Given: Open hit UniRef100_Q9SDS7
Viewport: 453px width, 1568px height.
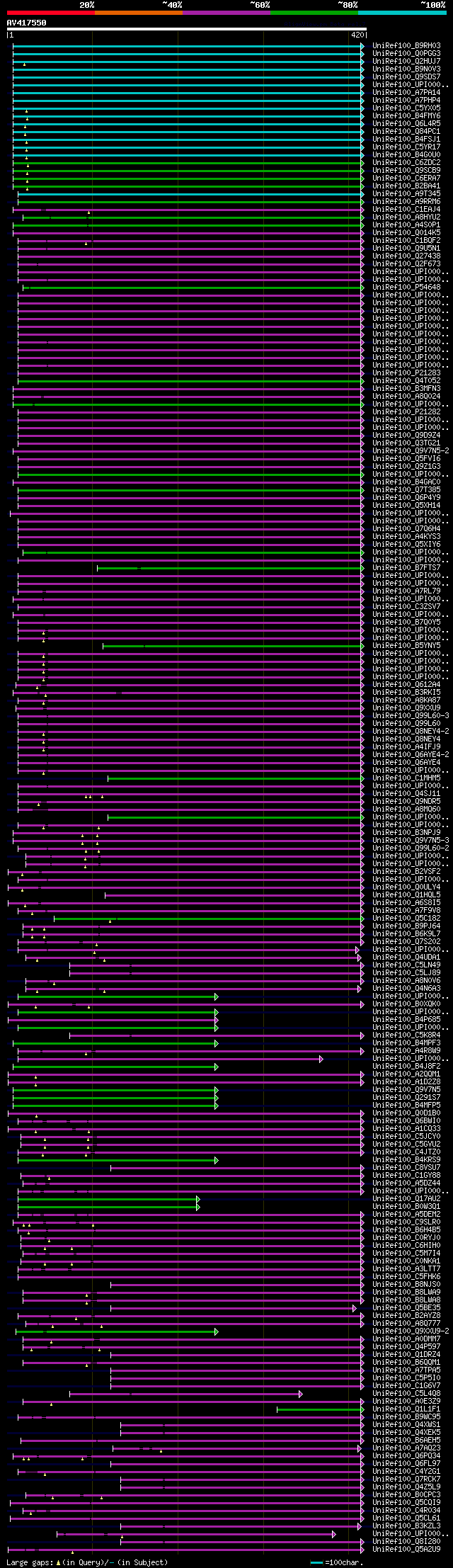Looking at the screenshot, I should tap(406, 76).
